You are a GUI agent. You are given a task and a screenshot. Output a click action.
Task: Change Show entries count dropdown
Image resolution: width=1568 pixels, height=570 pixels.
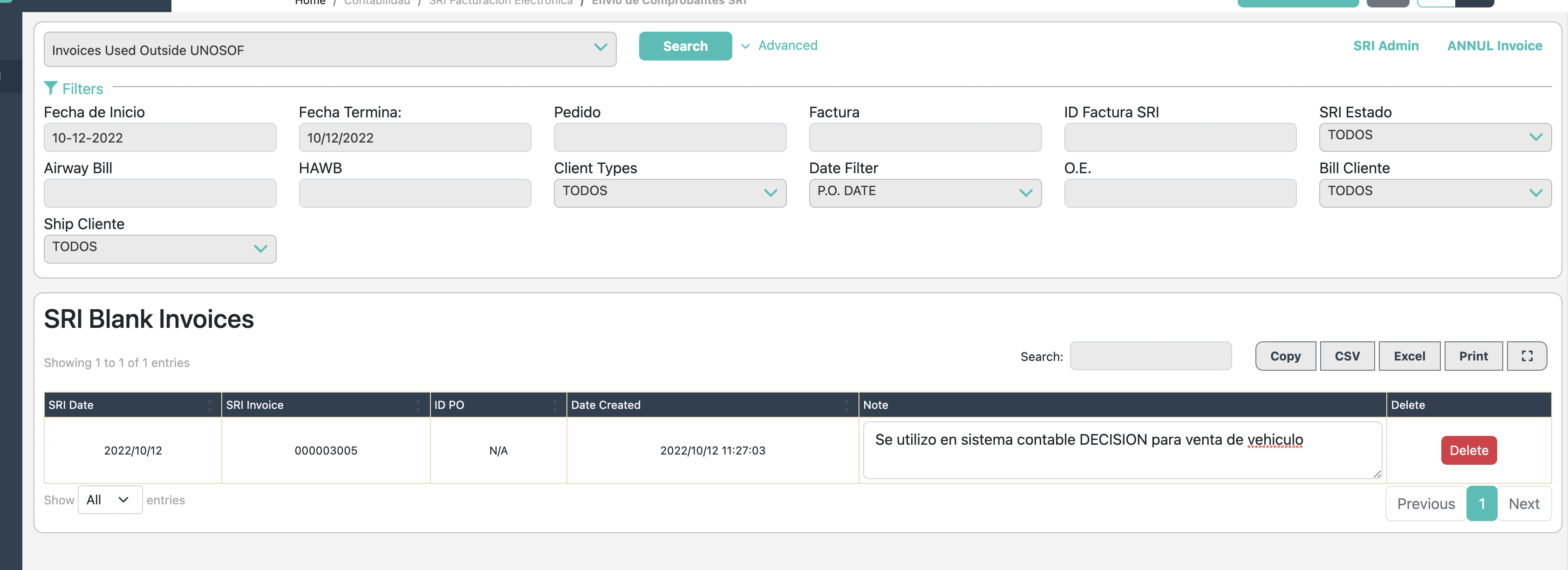109,499
